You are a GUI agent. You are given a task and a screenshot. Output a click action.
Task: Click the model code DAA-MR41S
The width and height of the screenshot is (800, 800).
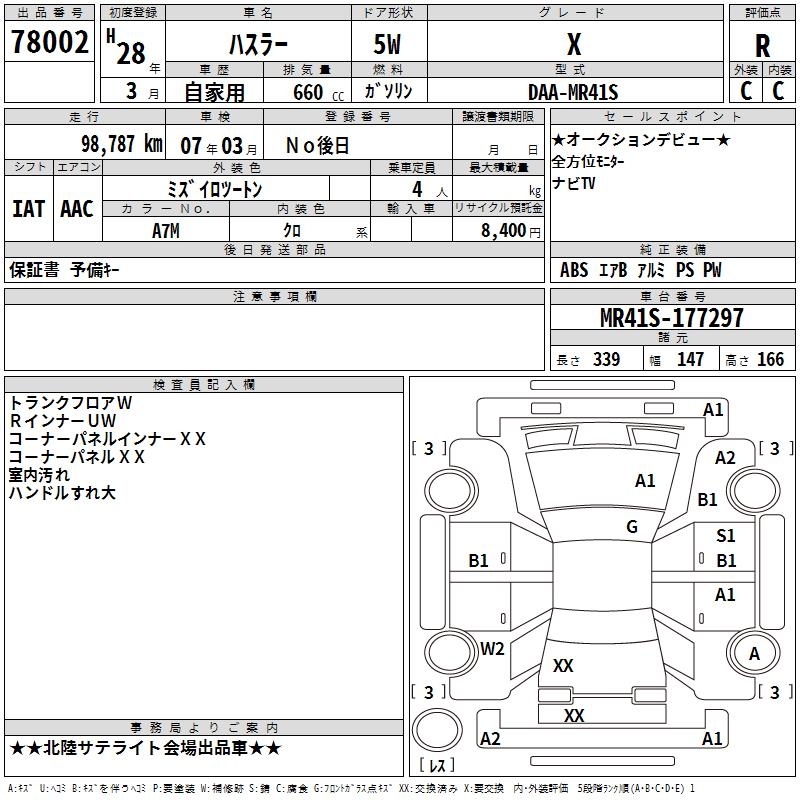pyautogui.click(x=573, y=92)
